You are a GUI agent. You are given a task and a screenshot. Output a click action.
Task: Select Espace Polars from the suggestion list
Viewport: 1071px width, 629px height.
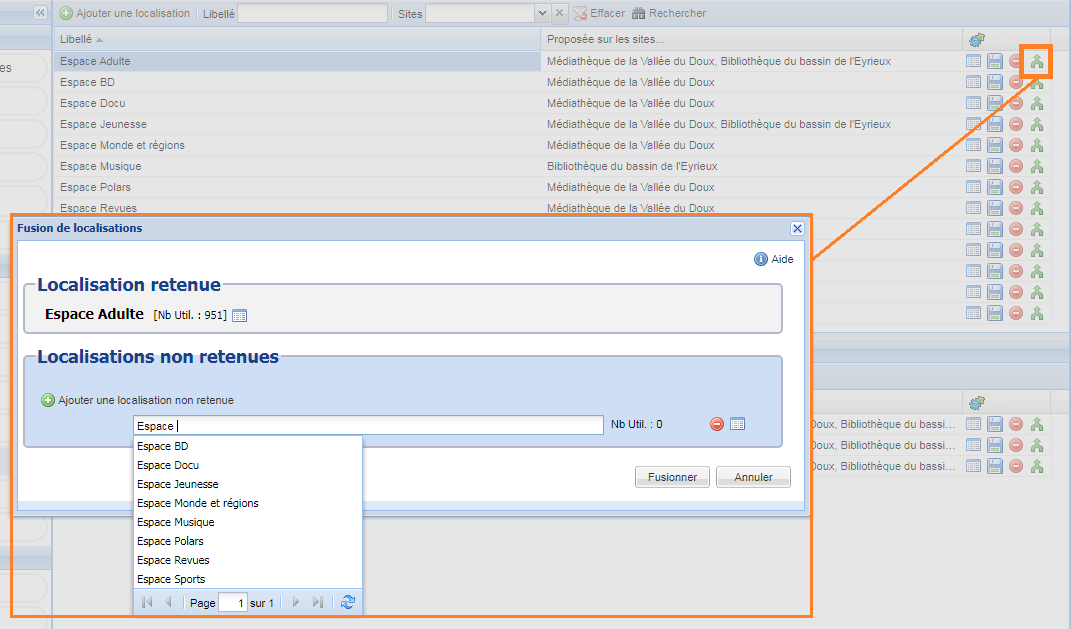170,541
